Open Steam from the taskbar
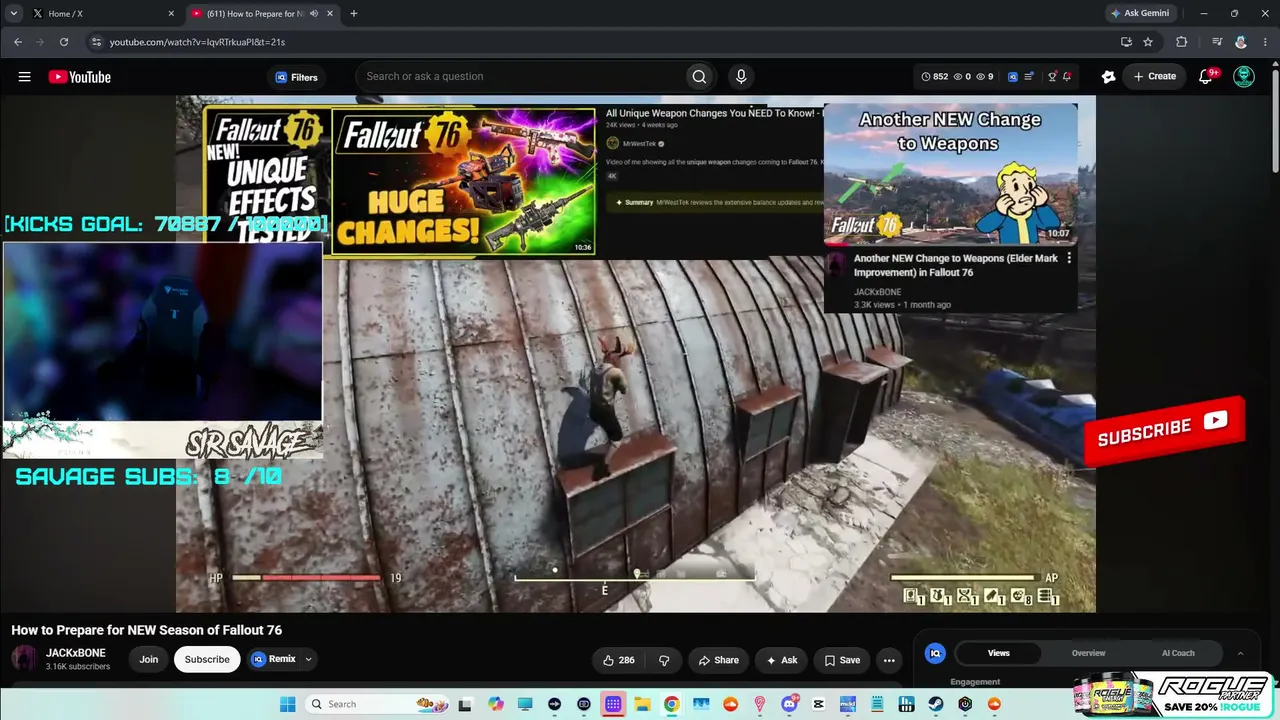The height and width of the screenshot is (720, 1280). point(936,704)
